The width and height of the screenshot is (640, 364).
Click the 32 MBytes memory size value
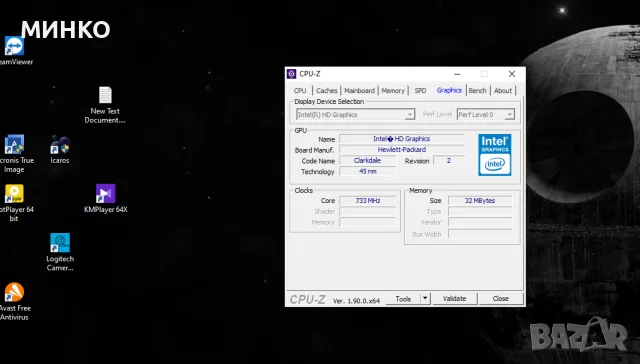click(x=480, y=201)
